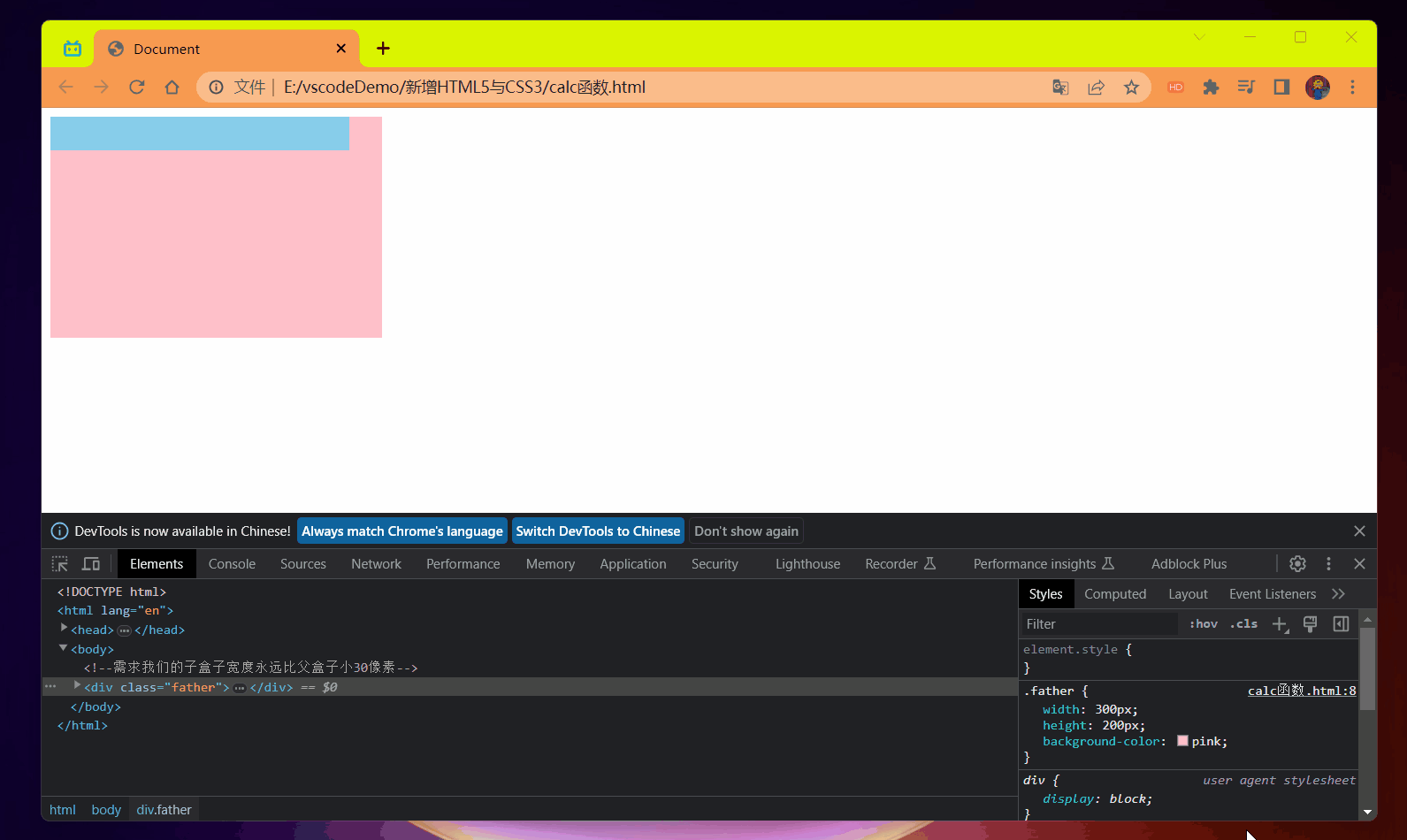Open the Application panel

[633, 563]
